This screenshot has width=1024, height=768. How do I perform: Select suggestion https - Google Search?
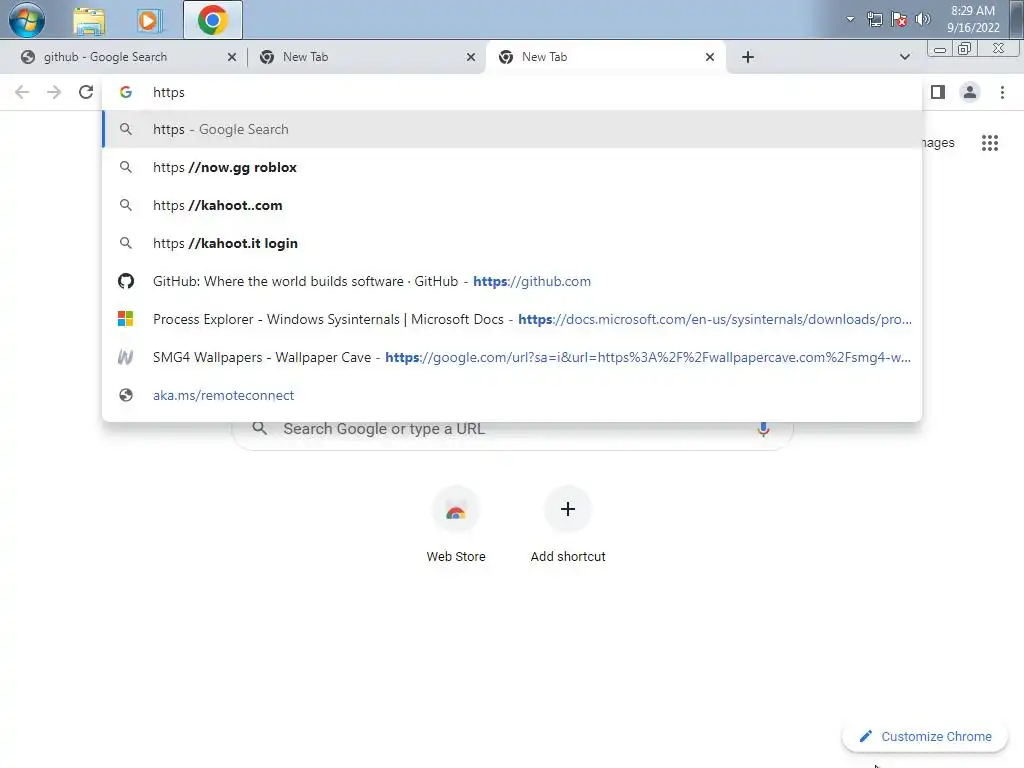pos(512,129)
